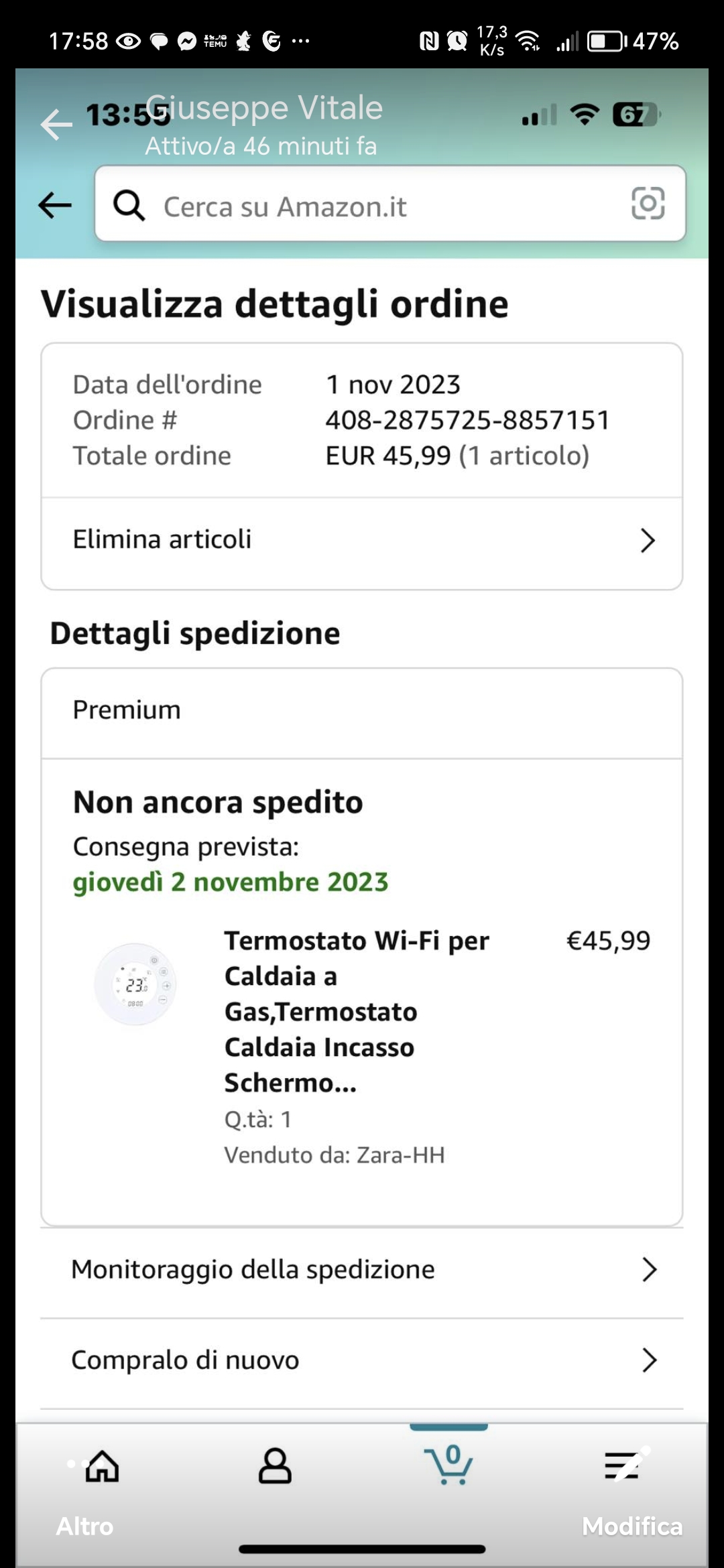Tap the Modifica button
This screenshot has width=724, height=1568.
[632, 1526]
